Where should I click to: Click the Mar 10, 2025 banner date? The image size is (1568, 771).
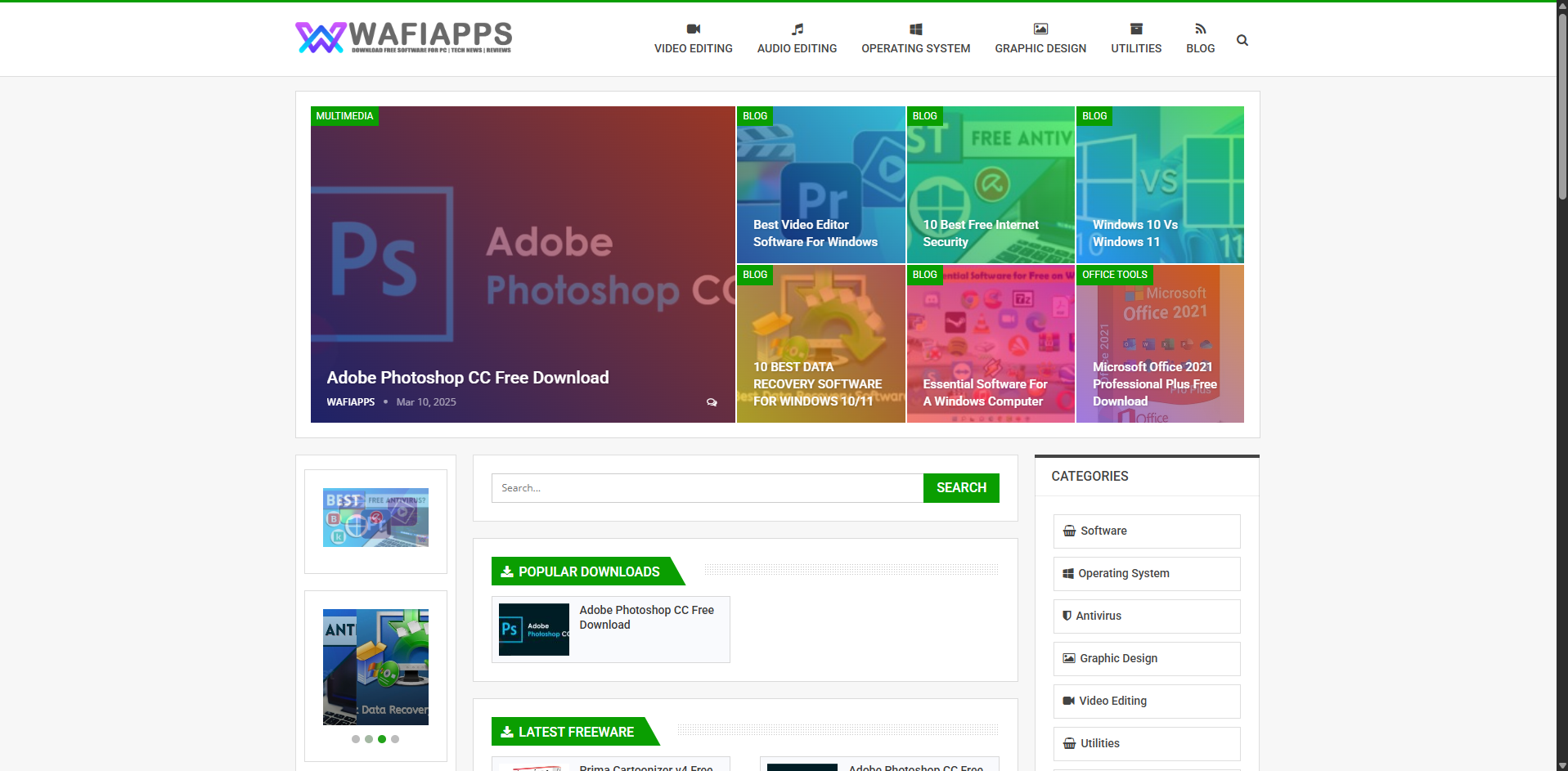pyautogui.click(x=426, y=402)
